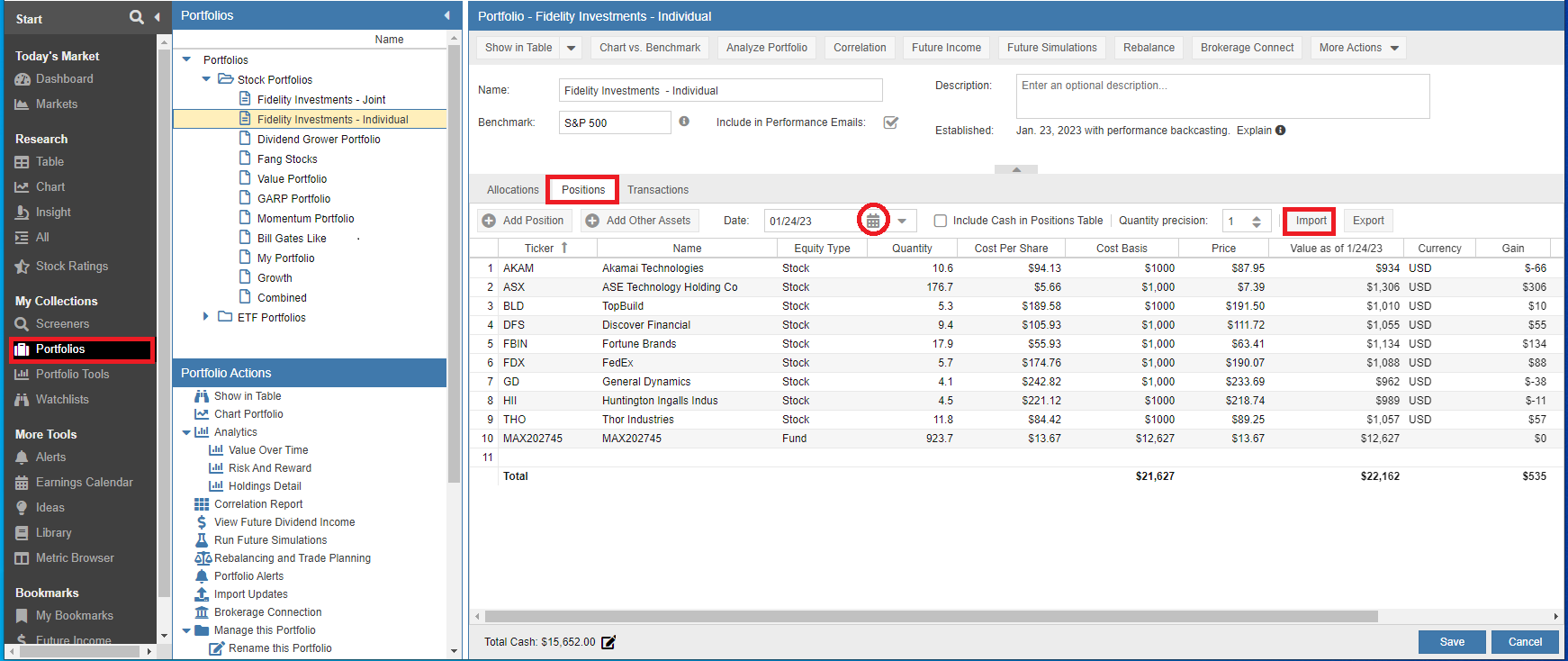Click Explain info icon next to Established
This screenshot has width=1568, height=661.
click(1280, 131)
